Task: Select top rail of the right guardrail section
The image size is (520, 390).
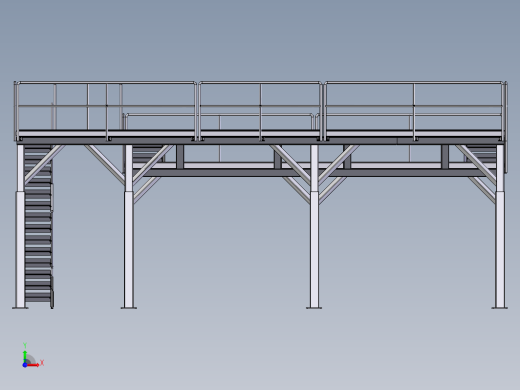Action: [414, 82]
